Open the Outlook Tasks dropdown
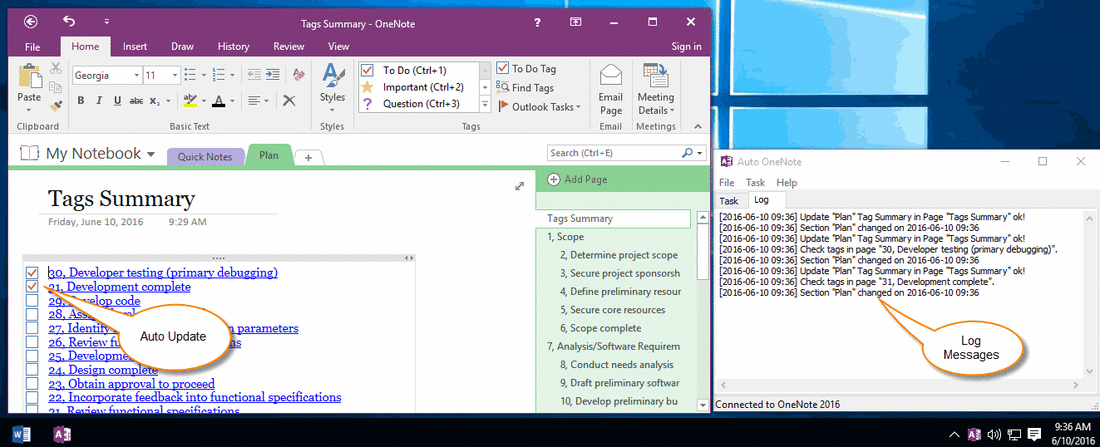 pyautogui.click(x=538, y=107)
